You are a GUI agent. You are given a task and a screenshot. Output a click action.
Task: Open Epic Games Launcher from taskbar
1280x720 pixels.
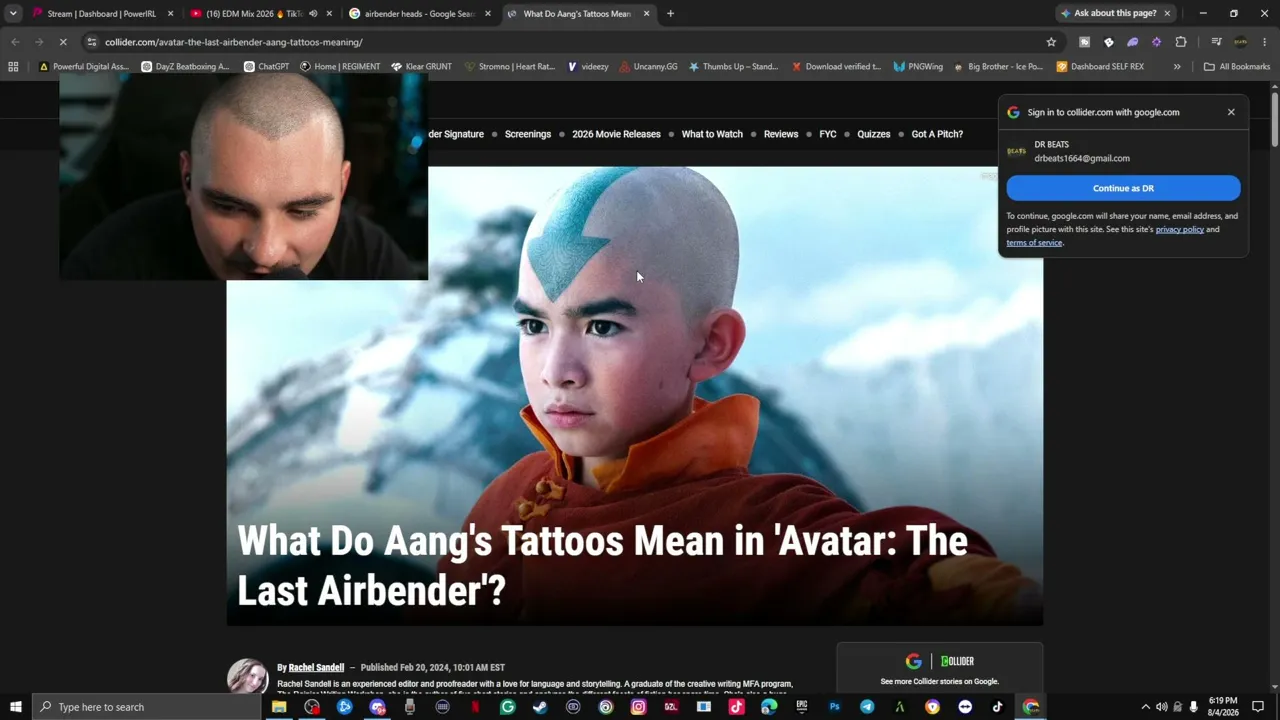pos(802,707)
